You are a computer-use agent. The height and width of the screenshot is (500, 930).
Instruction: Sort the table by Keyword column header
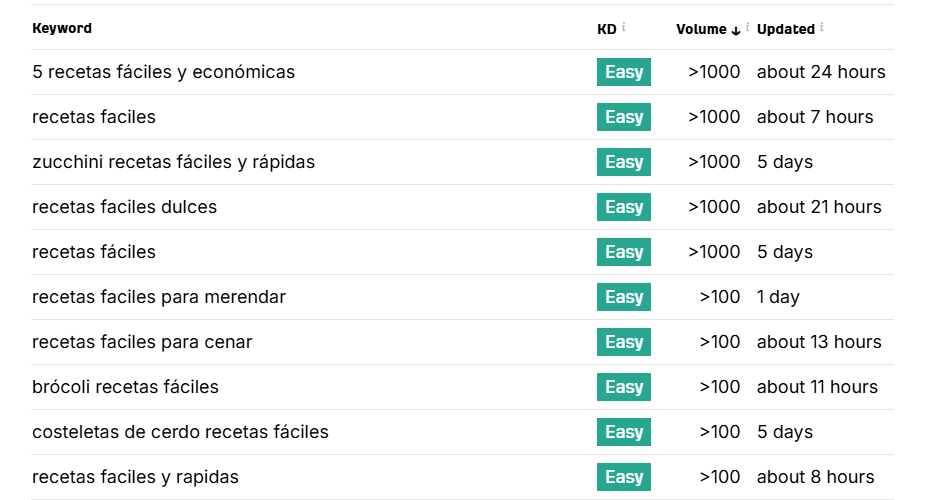[x=62, y=28]
